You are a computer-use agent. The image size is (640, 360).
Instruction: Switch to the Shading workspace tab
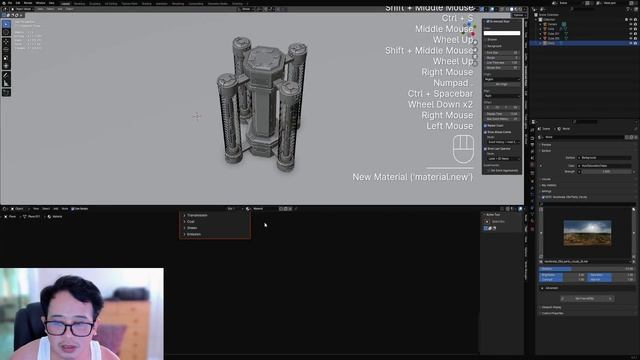tap(147, 3)
